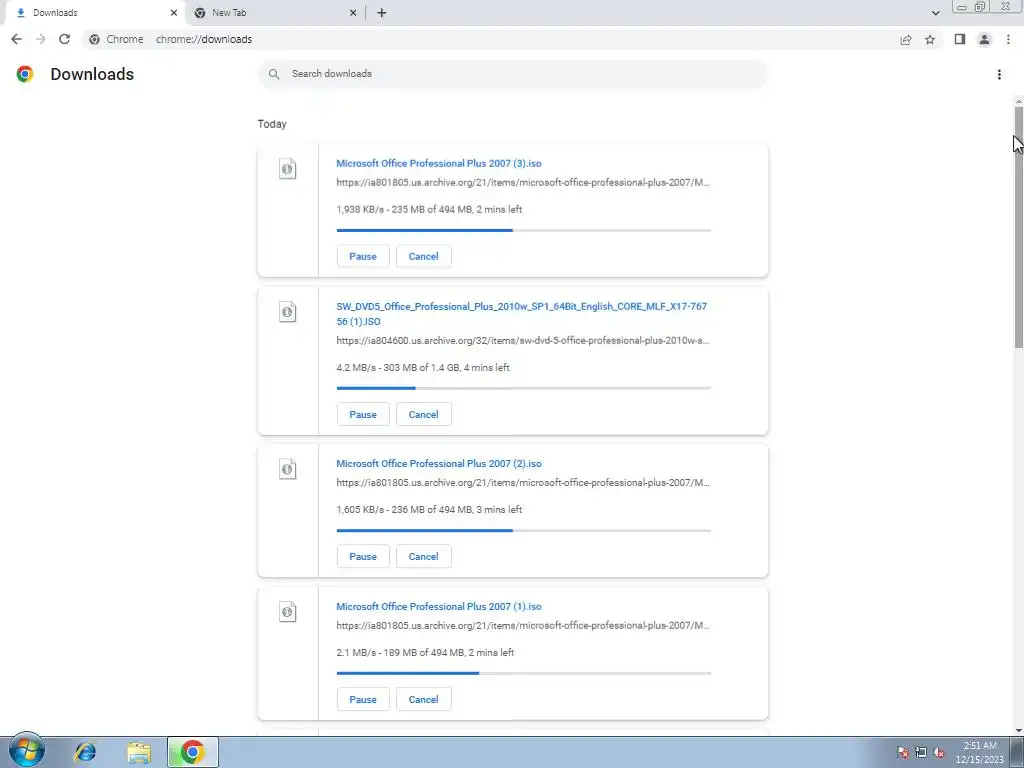Click progress bar of SW_DVD5 Office 2010 download
The height and width of the screenshot is (768, 1024).
[x=524, y=388]
